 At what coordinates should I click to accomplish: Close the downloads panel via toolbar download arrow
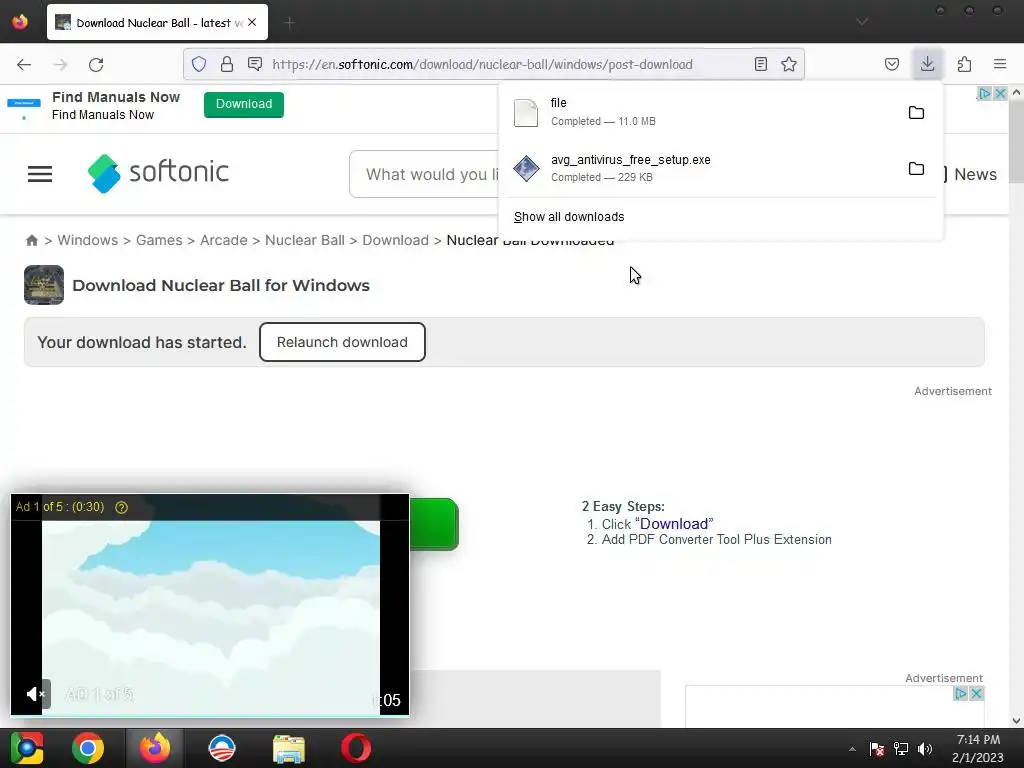pos(927,64)
